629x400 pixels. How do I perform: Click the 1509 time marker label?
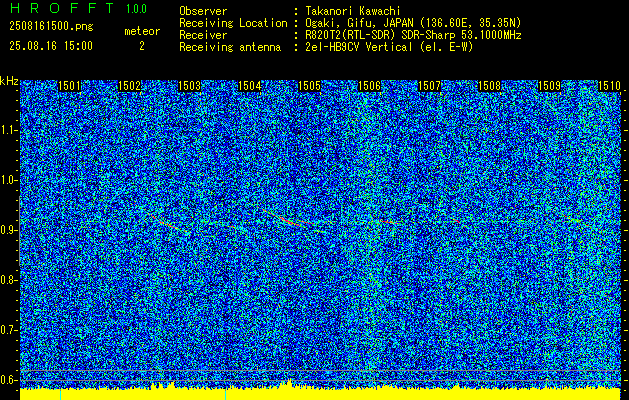click(550, 86)
